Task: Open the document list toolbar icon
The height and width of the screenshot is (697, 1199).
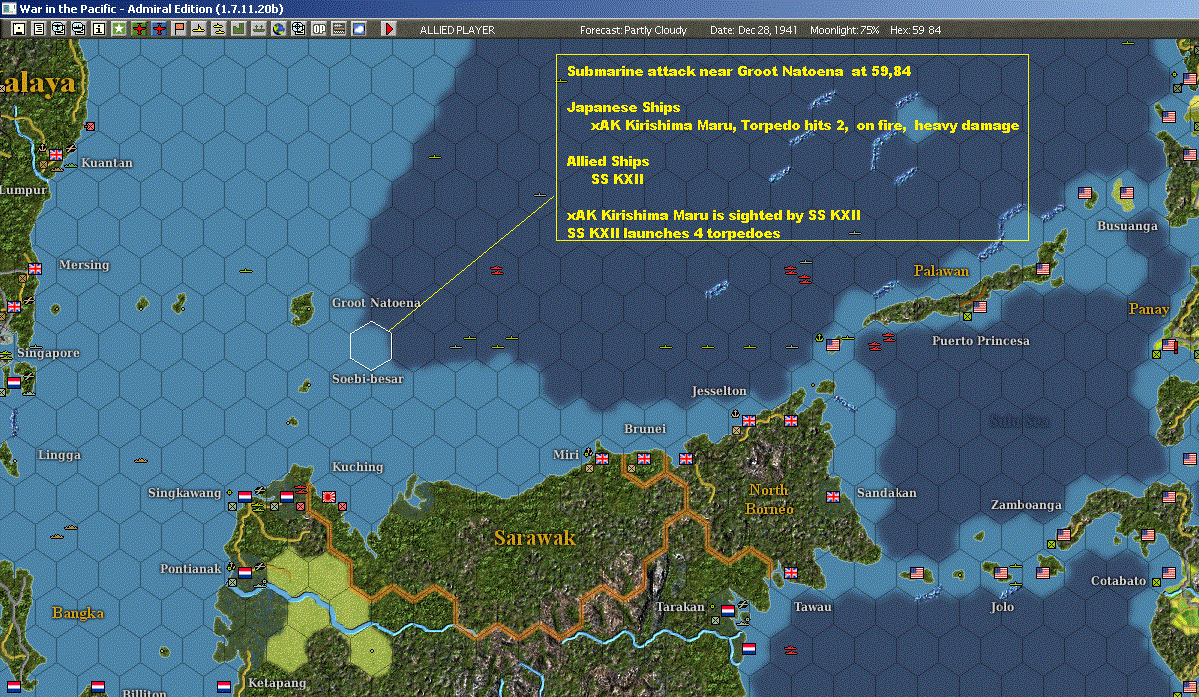Action: (39, 29)
